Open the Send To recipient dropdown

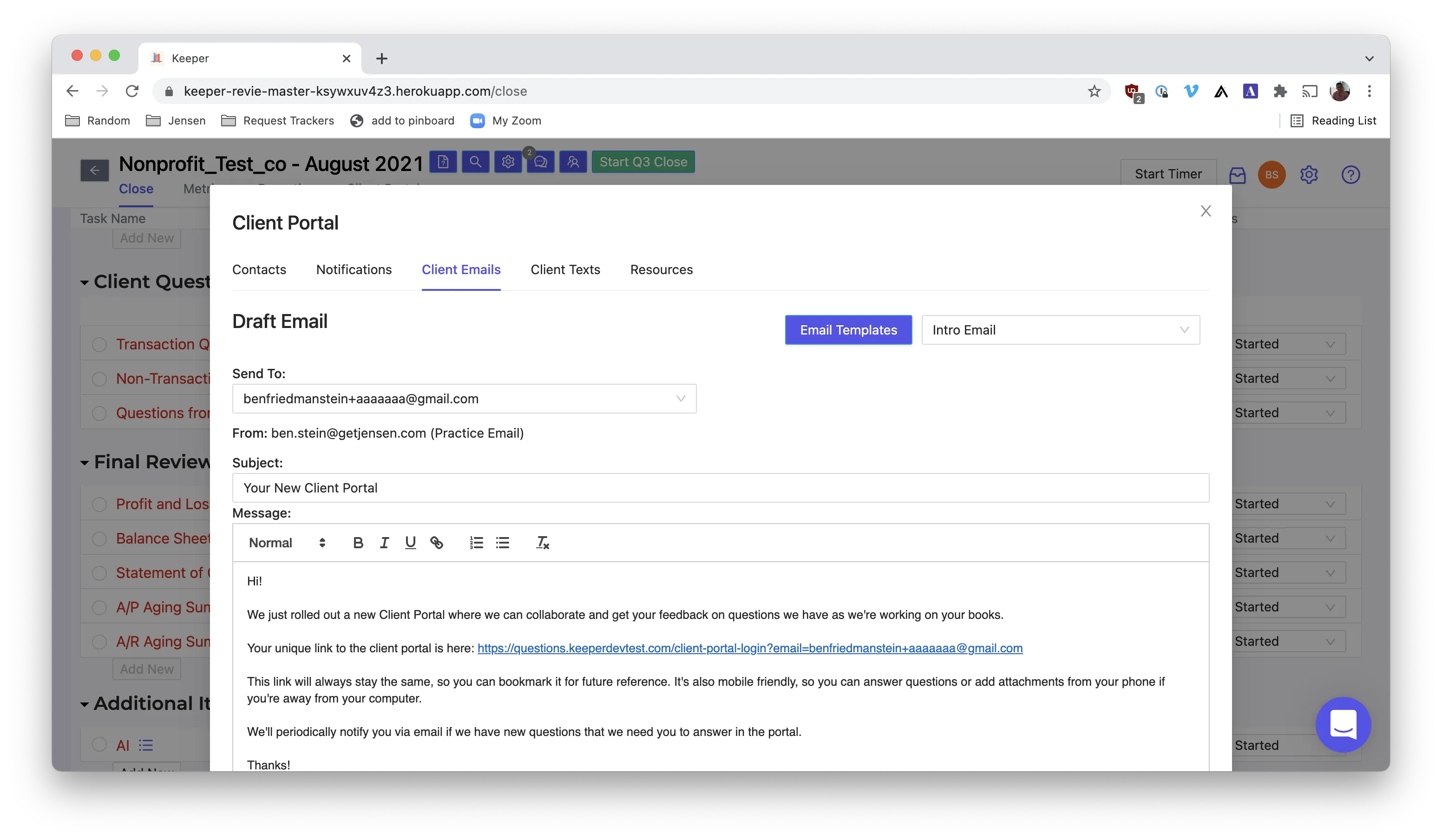464,399
